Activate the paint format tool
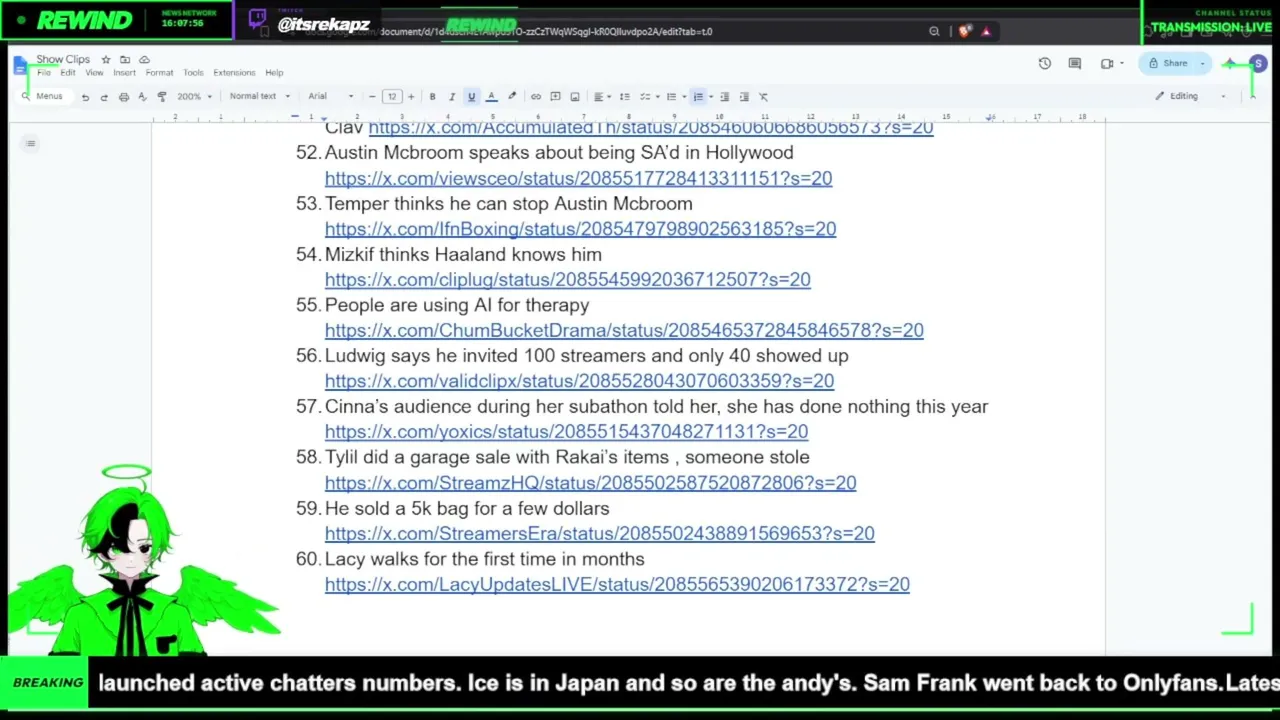The image size is (1280, 720). click(162, 97)
